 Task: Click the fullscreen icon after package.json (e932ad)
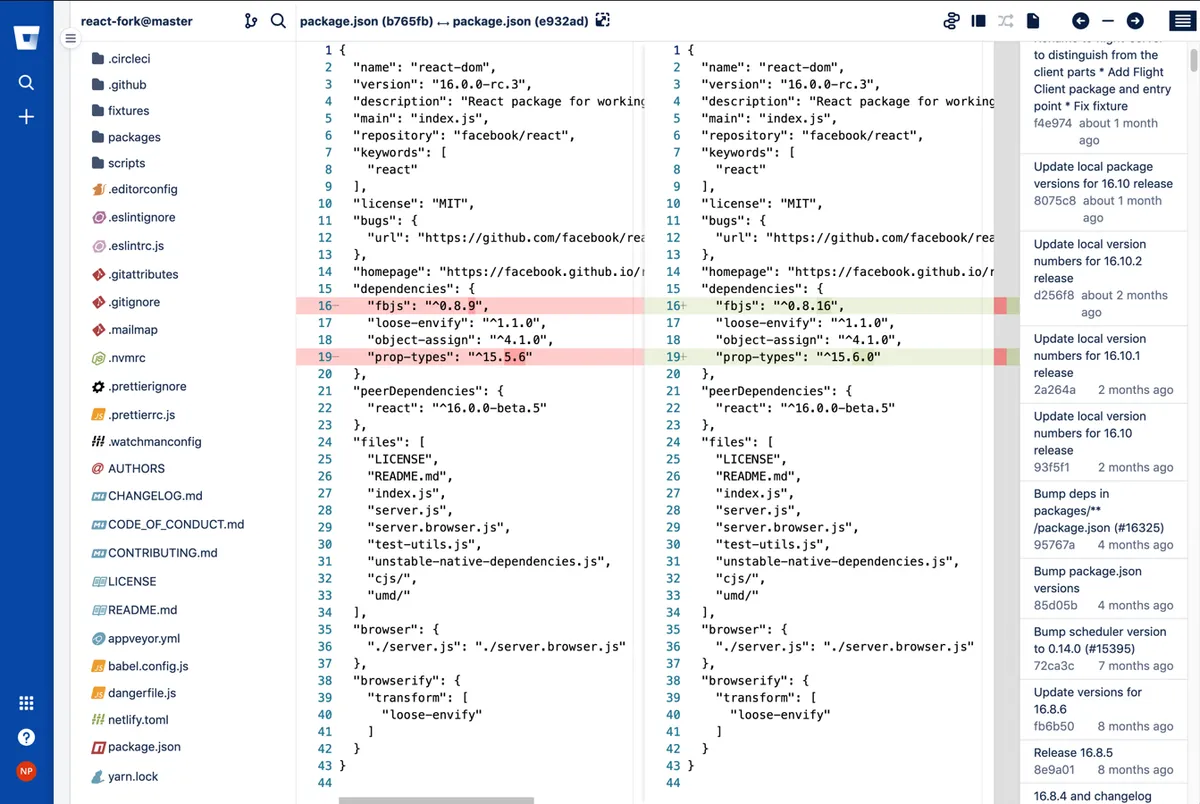point(602,20)
